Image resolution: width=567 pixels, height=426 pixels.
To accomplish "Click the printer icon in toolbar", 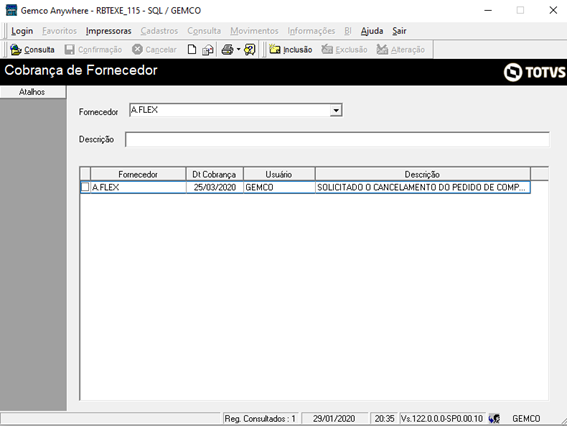I will [227, 50].
